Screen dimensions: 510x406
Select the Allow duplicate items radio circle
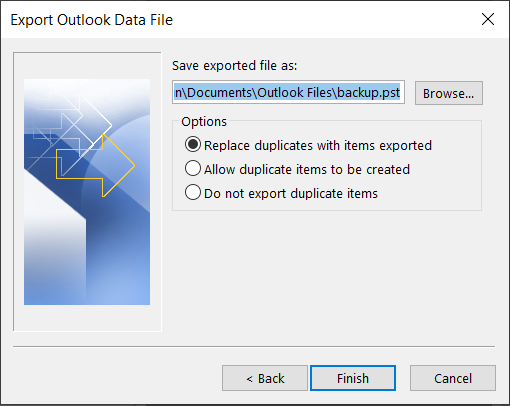(x=193, y=168)
